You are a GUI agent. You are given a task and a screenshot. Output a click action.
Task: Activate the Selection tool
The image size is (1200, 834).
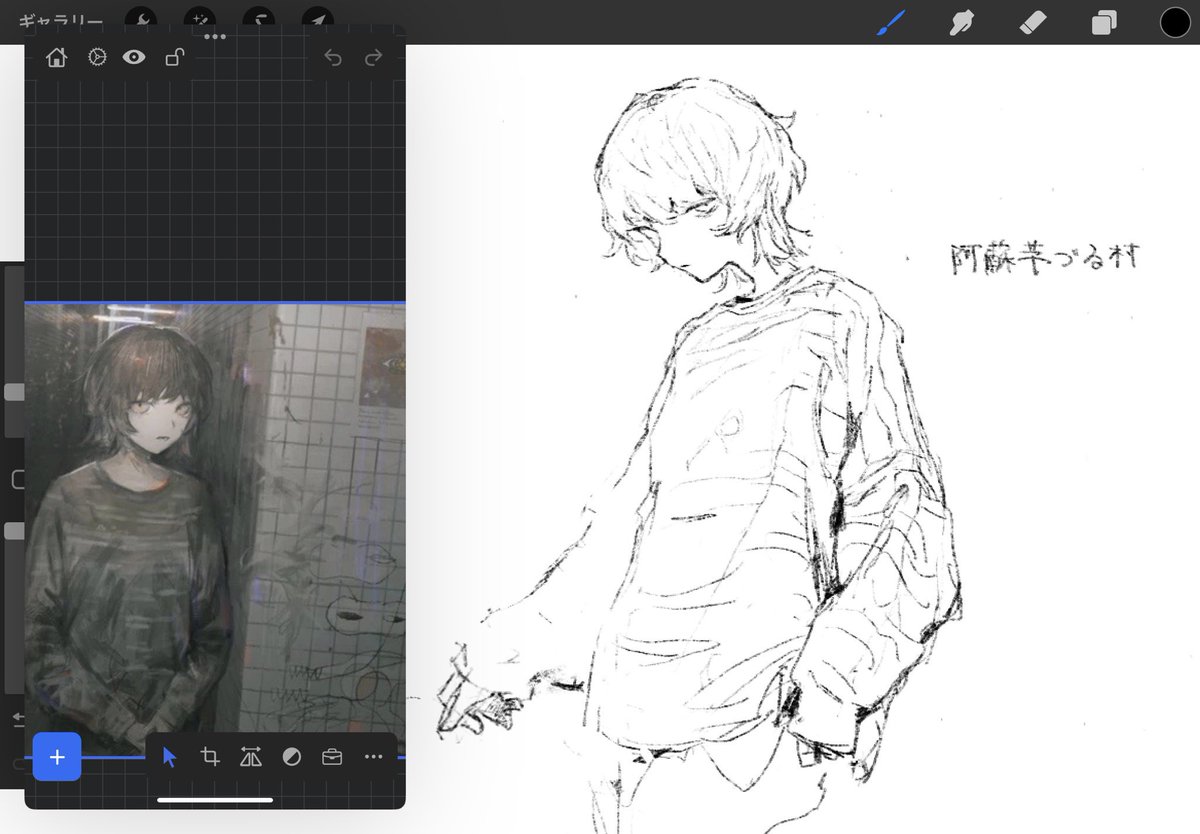(262, 20)
